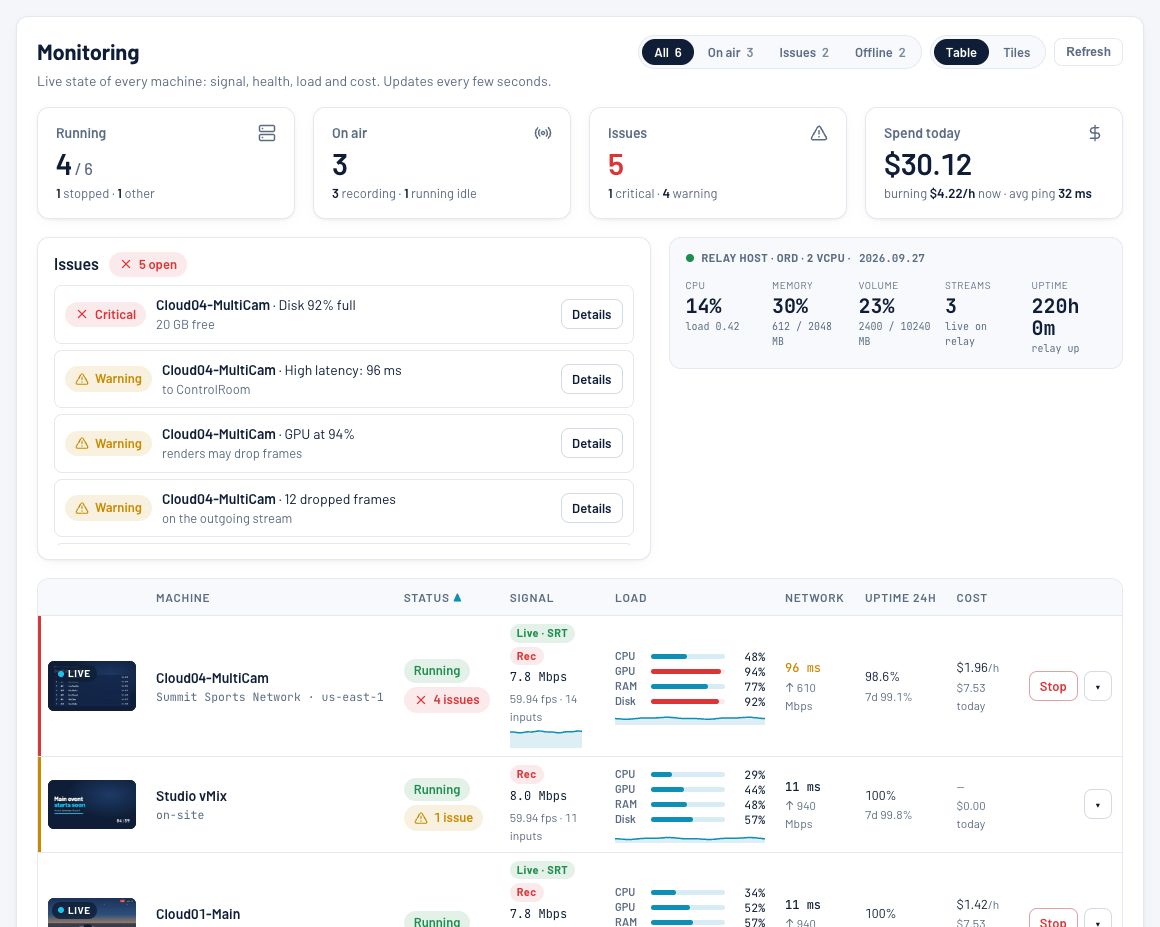Filter machines by On air
This screenshot has width=1160, height=927.
pyautogui.click(x=730, y=53)
